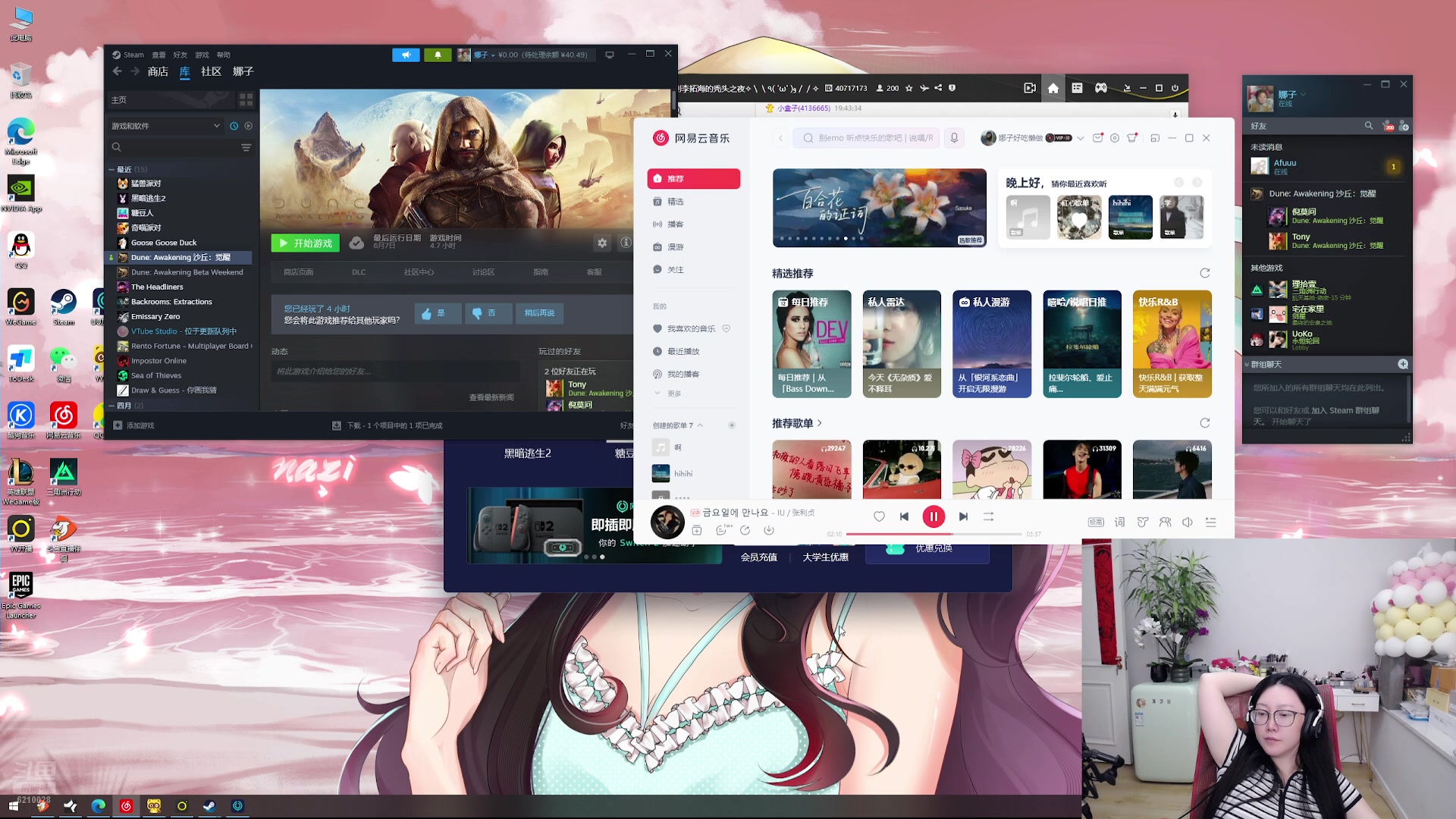Share the current song

point(745,530)
